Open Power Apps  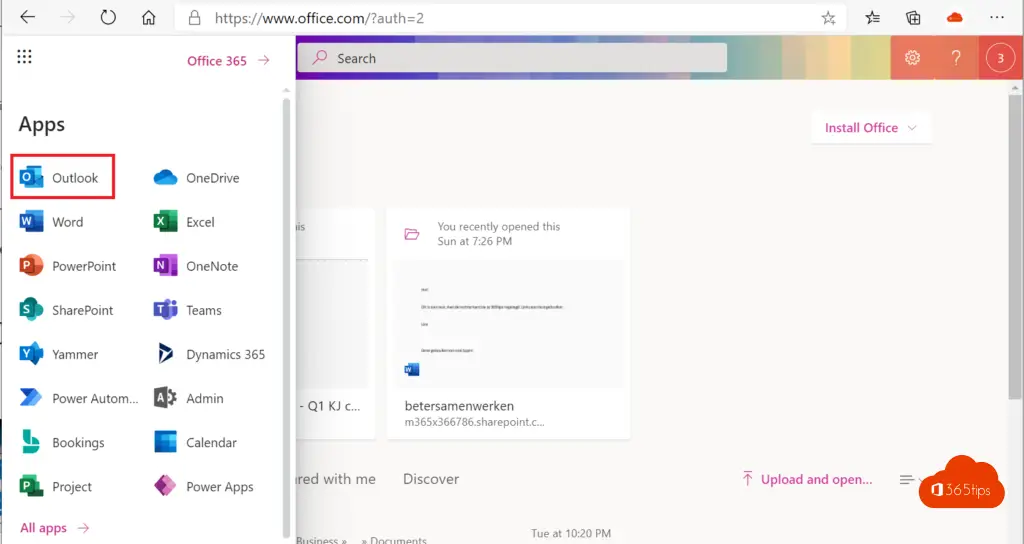point(204,487)
